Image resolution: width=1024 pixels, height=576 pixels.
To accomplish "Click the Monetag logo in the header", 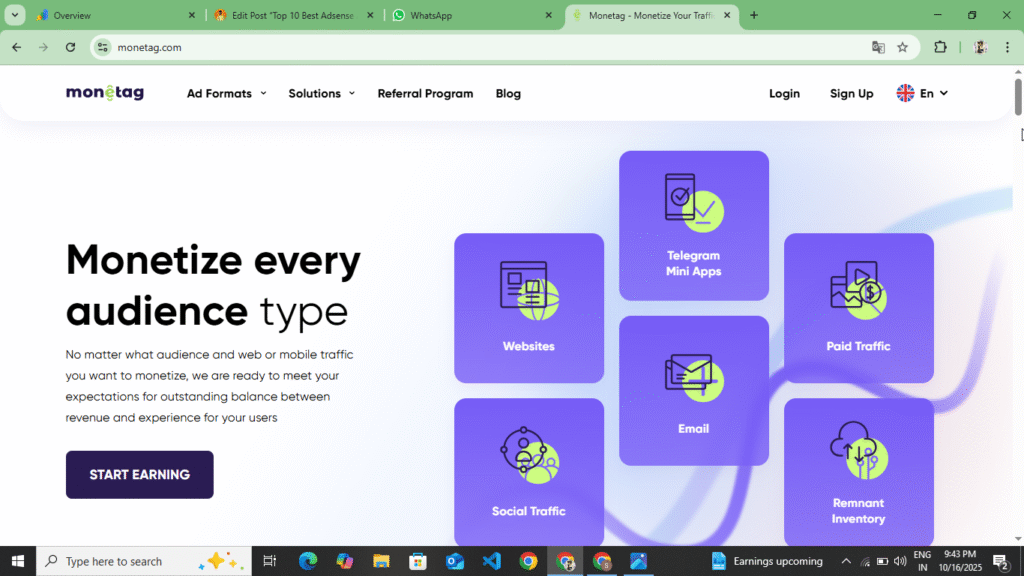I will click(x=104, y=92).
